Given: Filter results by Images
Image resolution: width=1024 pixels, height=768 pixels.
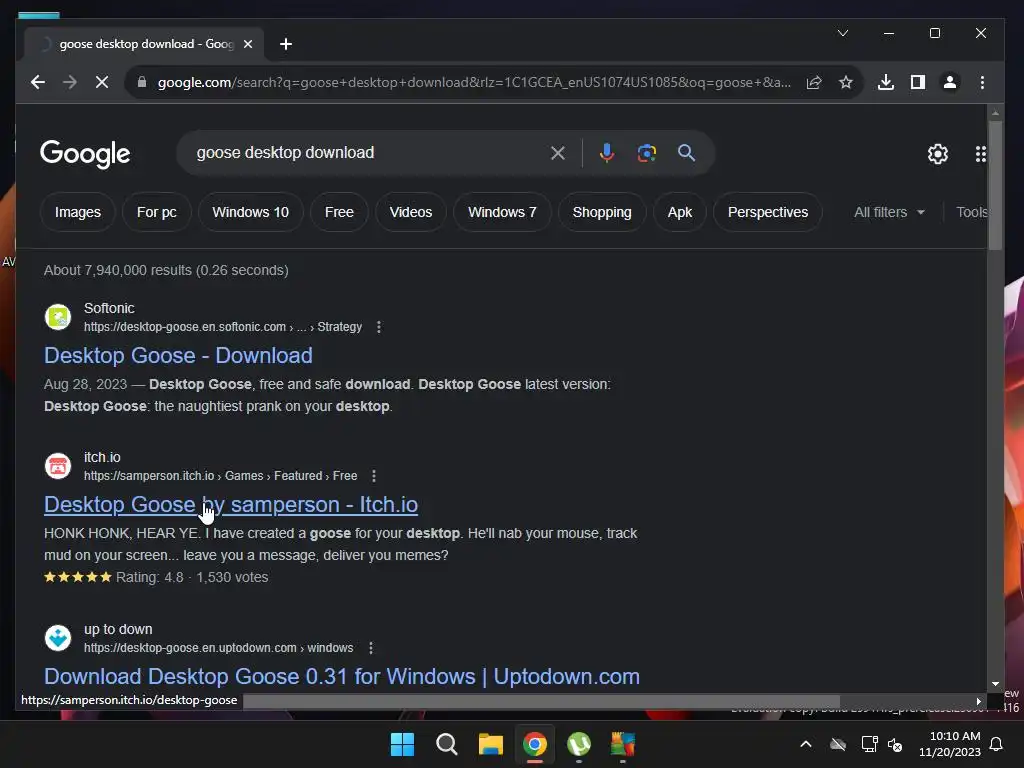Looking at the screenshot, I should click(x=78, y=212).
